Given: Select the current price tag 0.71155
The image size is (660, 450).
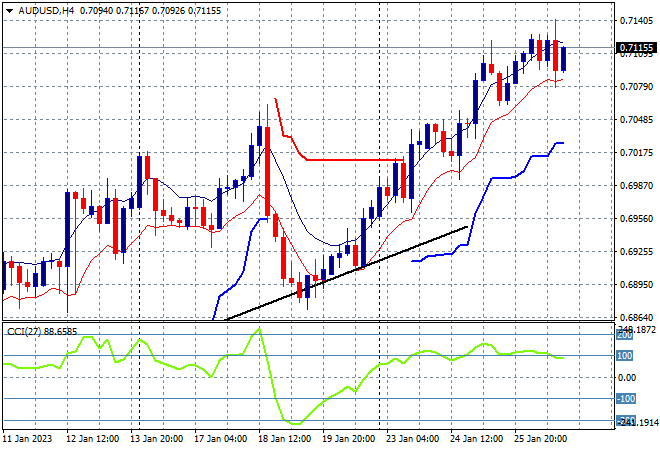Looking at the screenshot, I should pyautogui.click(x=636, y=48).
